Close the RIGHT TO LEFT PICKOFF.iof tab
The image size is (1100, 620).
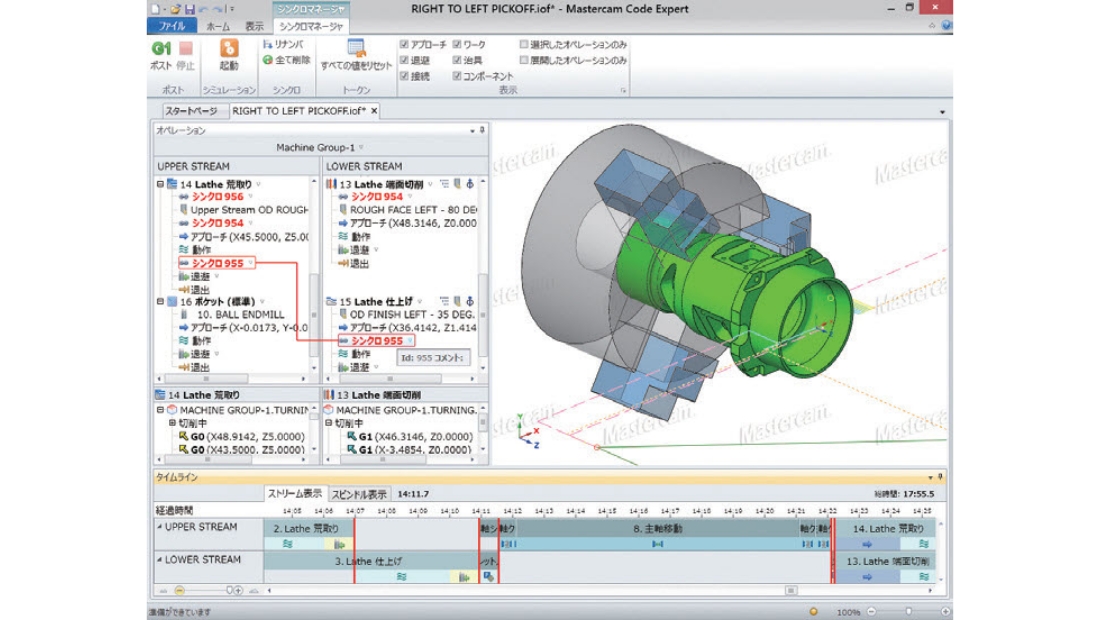coord(375,111)
